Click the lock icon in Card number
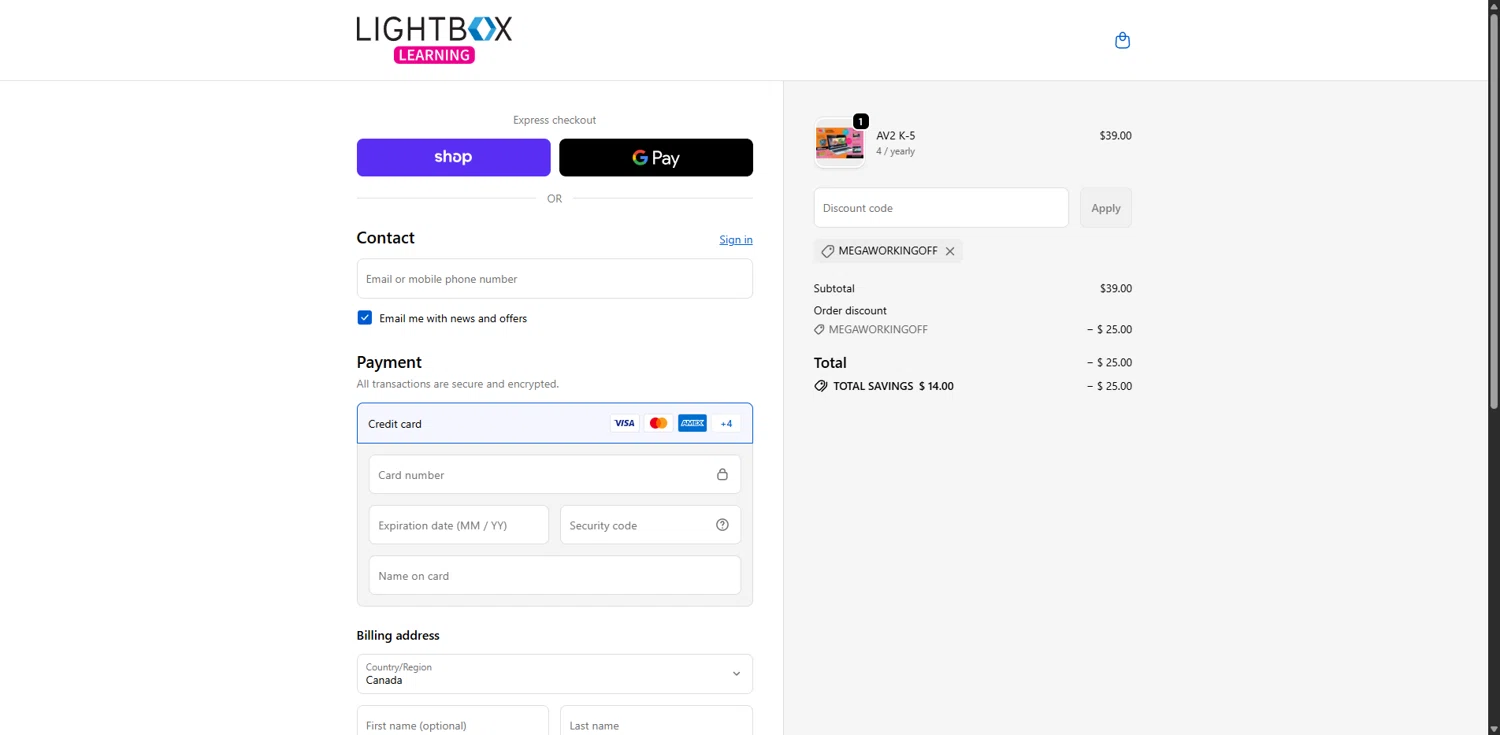The width and height of the screenshot is (1500, 735). [722, 474]
